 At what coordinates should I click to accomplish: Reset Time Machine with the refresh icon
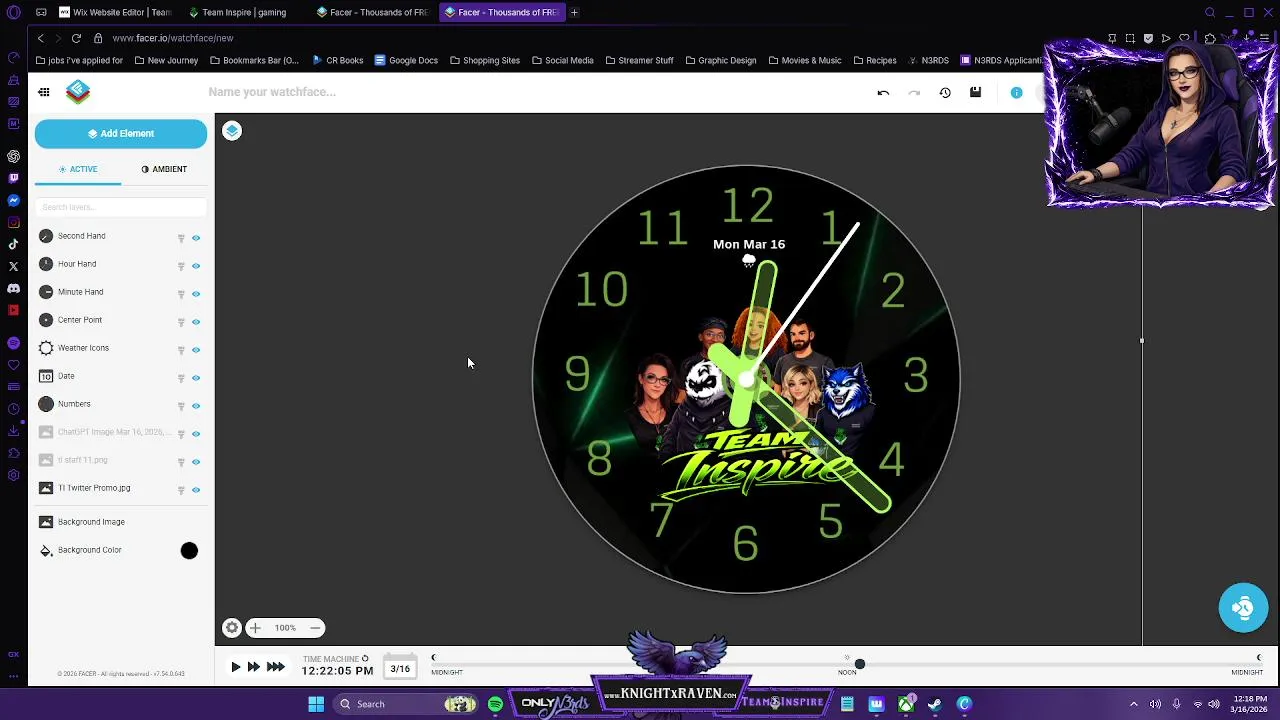click(365, 659)
